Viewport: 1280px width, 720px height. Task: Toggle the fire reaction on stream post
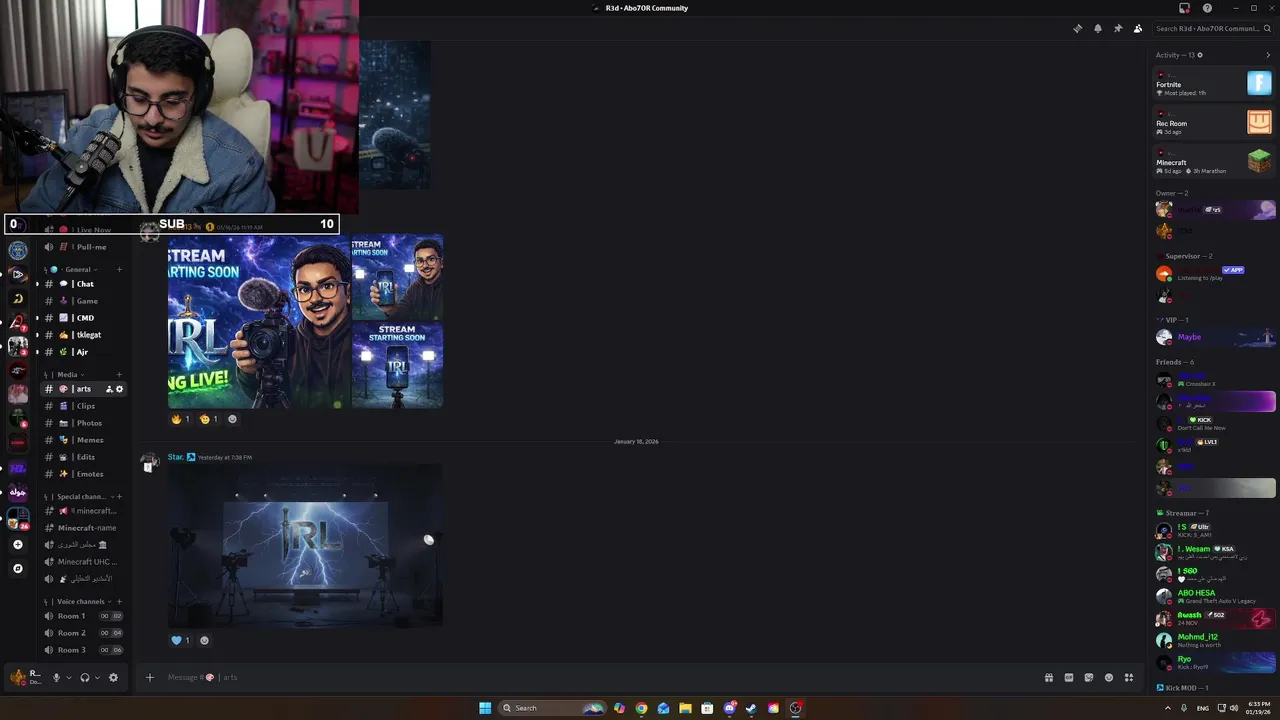pyautogui.click(x=180, y=419)
